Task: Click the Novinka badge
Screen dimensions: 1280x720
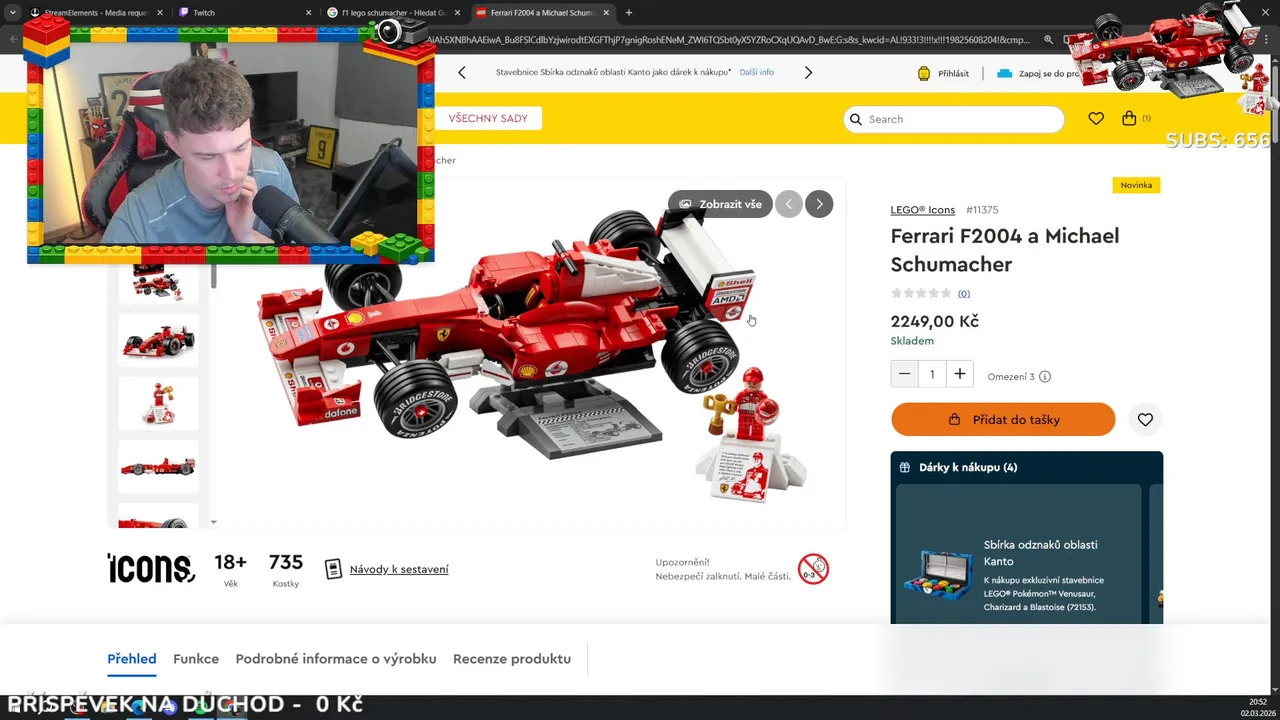Action: coord(1136,185)
